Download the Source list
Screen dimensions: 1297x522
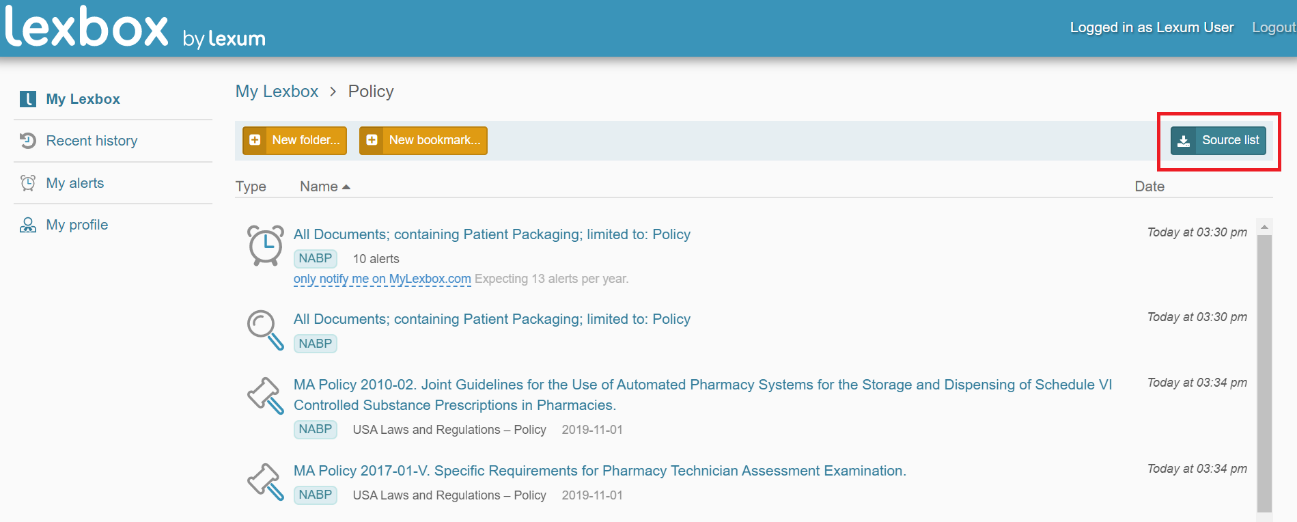[1218, 140]
